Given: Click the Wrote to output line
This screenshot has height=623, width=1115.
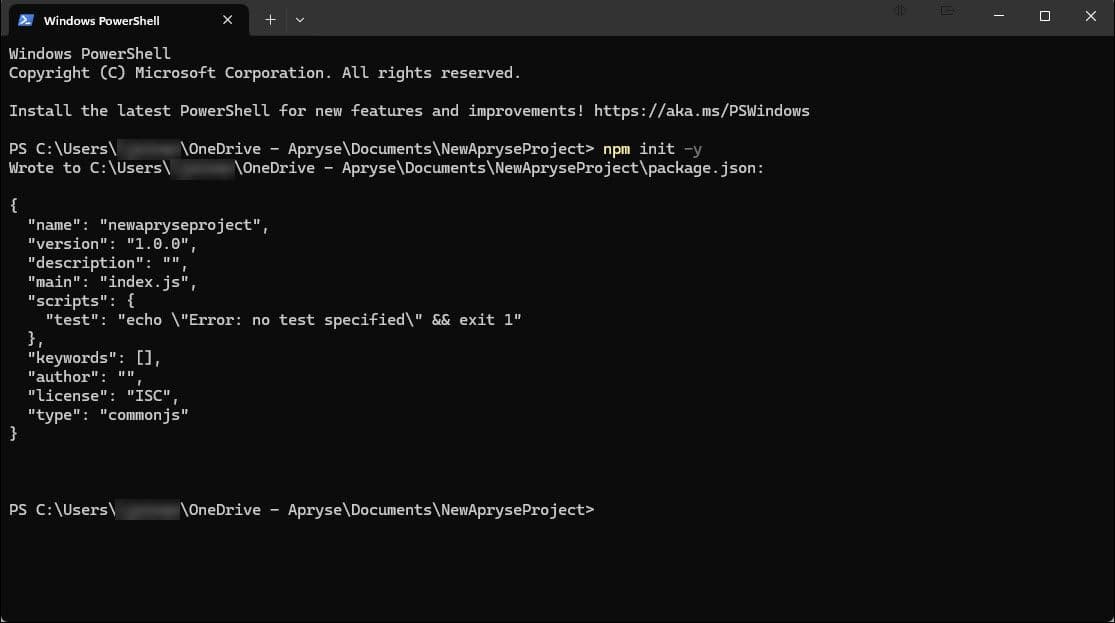Looking at the screenshot, I should 300,167.
